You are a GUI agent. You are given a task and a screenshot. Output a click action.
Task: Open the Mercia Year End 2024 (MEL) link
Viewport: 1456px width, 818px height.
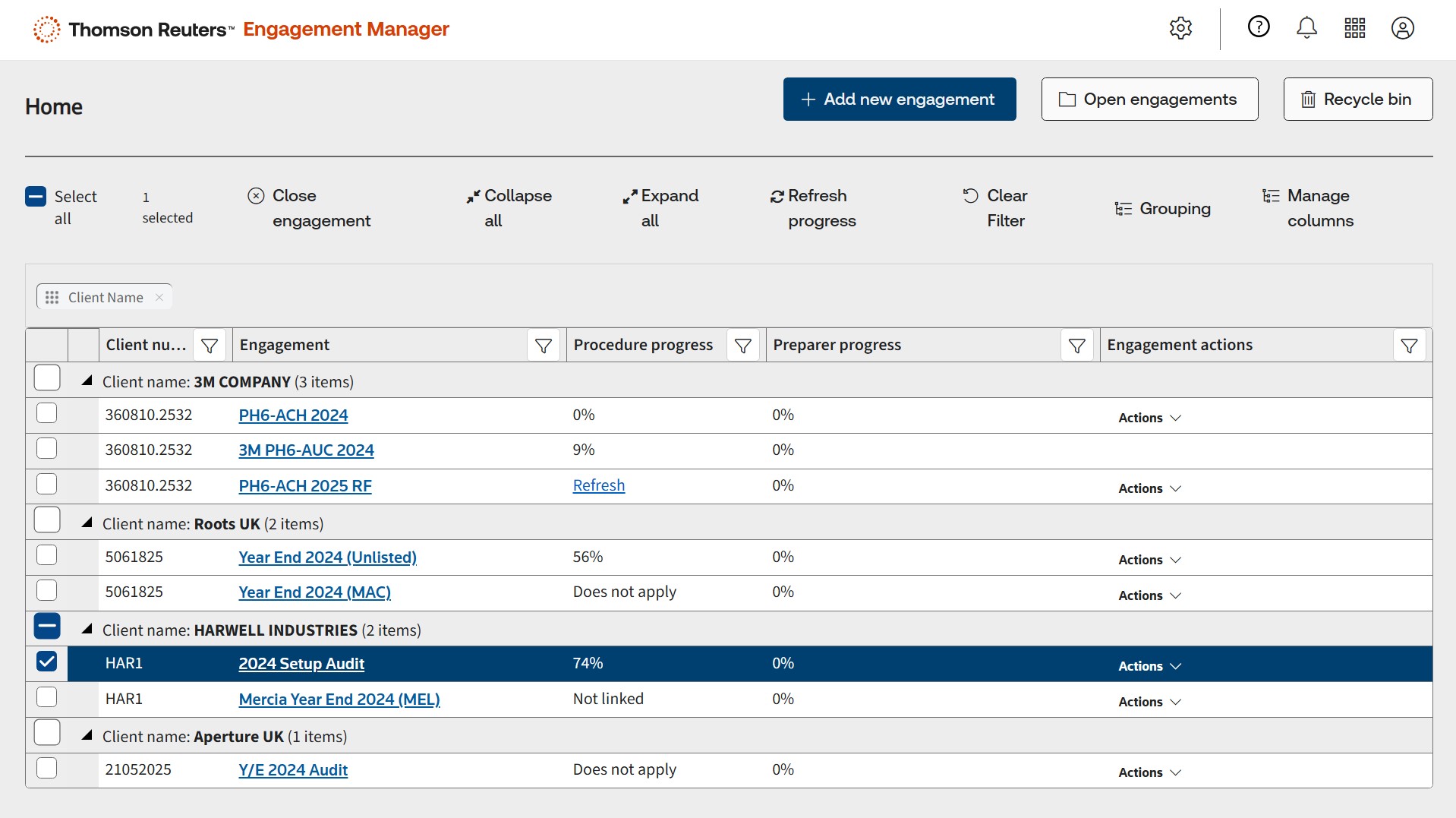(x=339, y=699)
